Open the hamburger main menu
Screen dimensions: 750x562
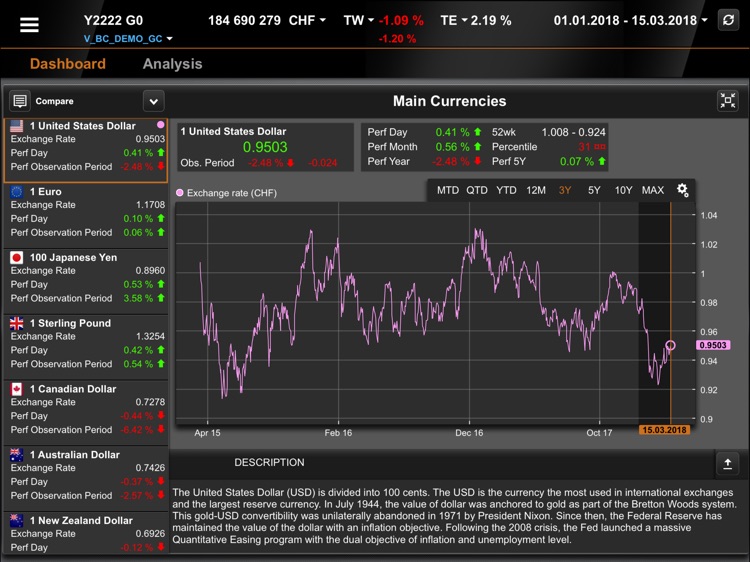30,25
